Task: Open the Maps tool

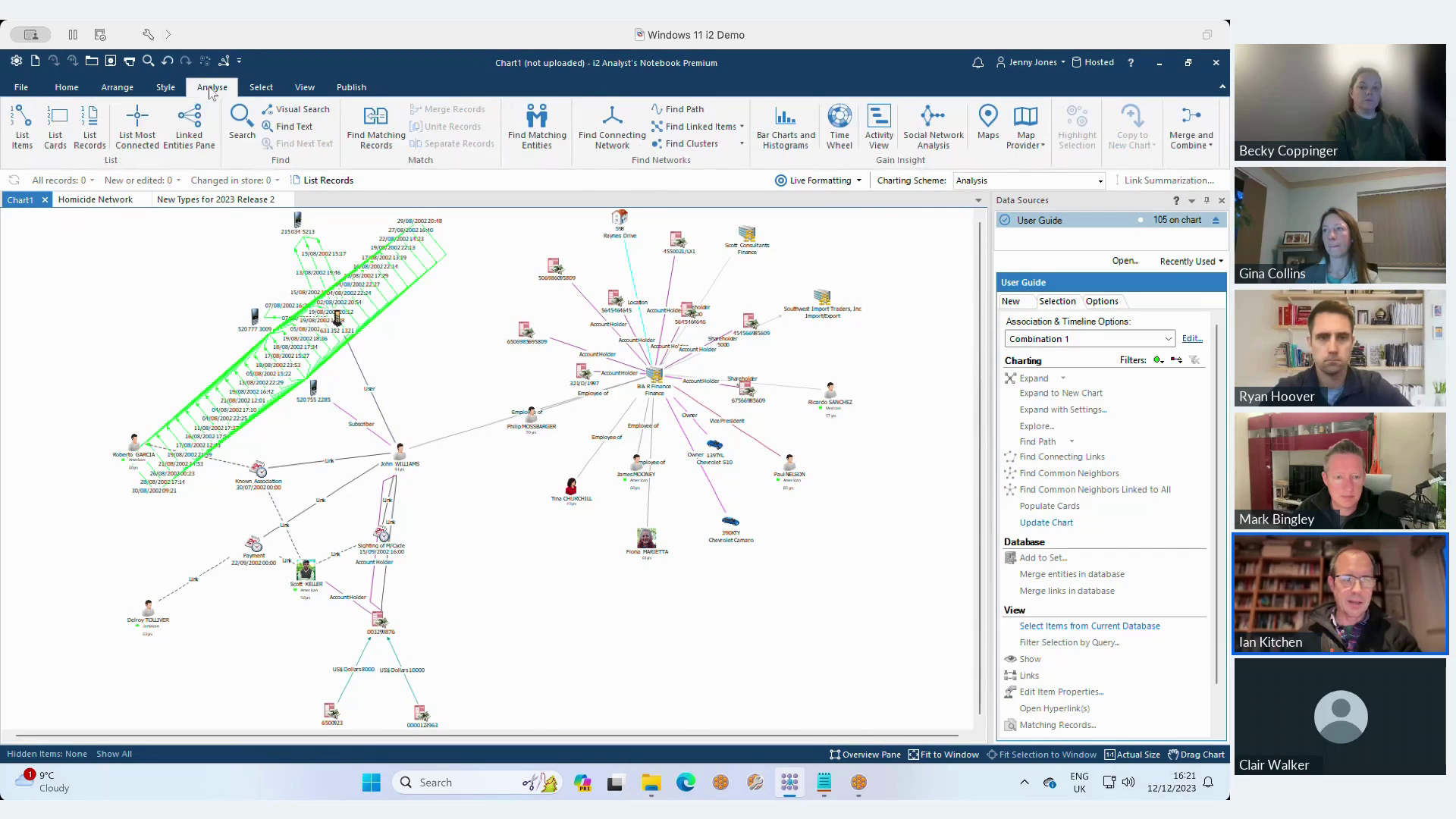Action: [x=988, y=122]
